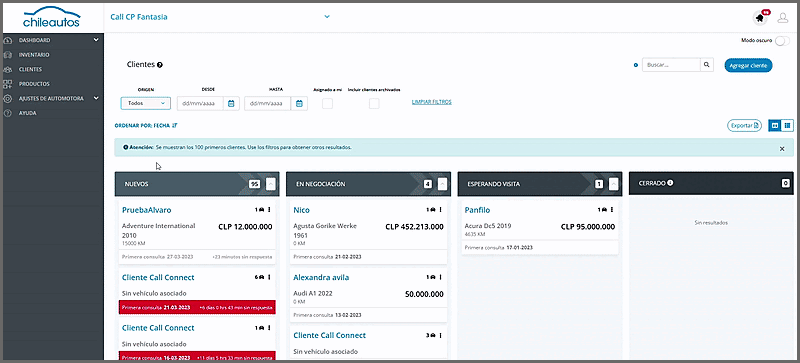Click the CLP 12.000.000 price
The image size is (800, 363).
245,227
